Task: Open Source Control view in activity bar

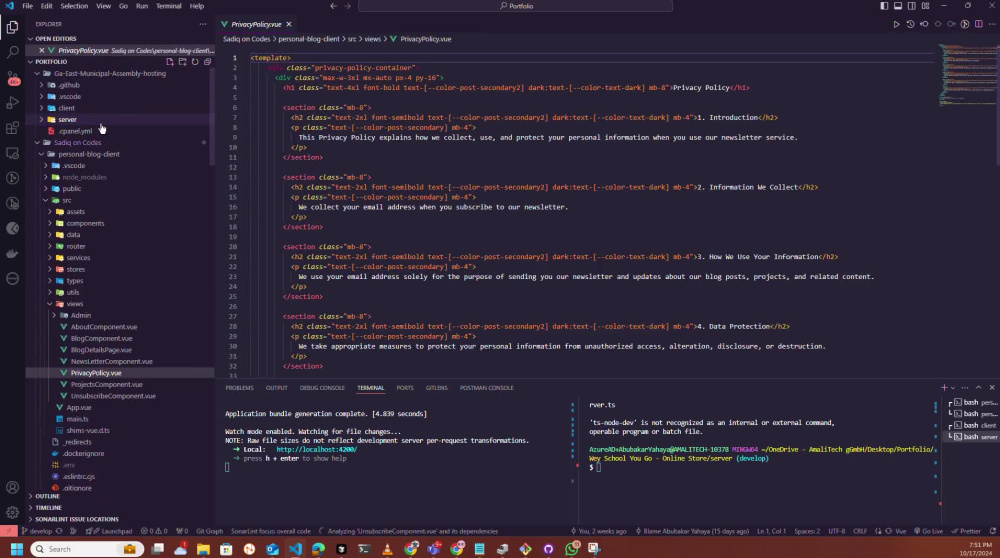Action: point(12,78)
